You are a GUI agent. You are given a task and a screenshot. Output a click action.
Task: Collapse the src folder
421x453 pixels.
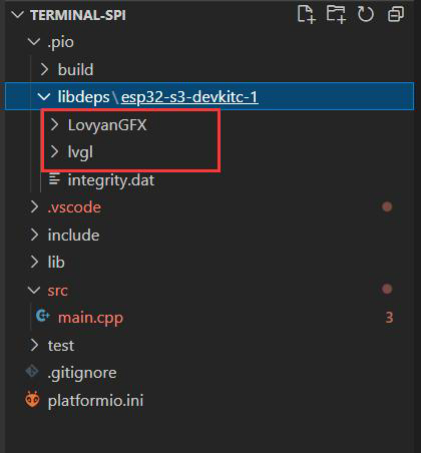pos(48,290)
